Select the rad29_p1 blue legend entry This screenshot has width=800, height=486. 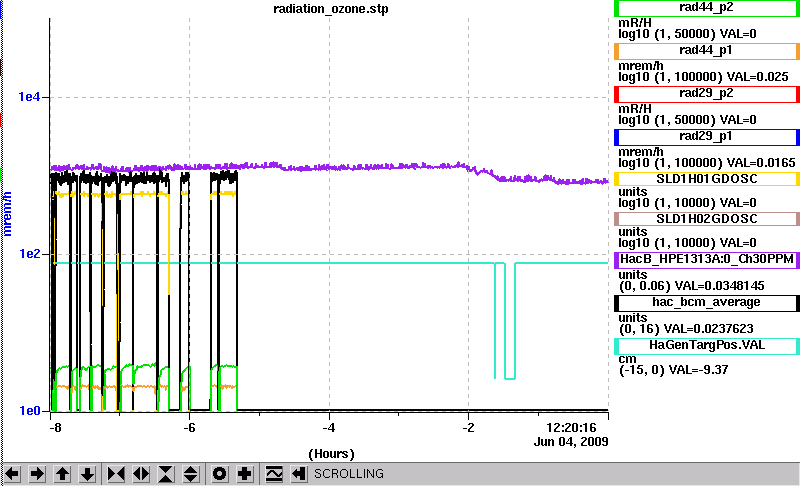click(707, 137)
